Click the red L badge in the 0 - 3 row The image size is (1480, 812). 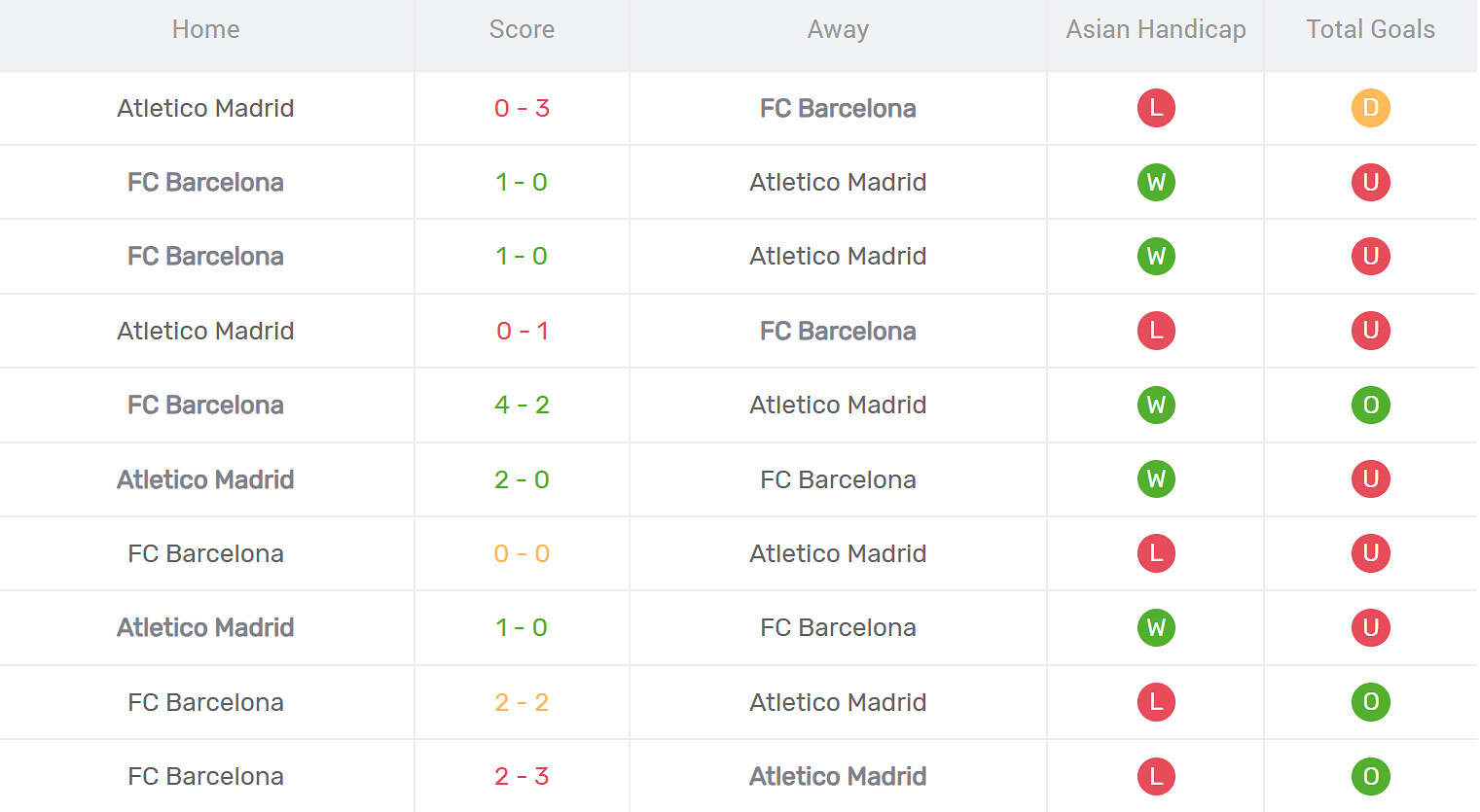pos(1156,108)
